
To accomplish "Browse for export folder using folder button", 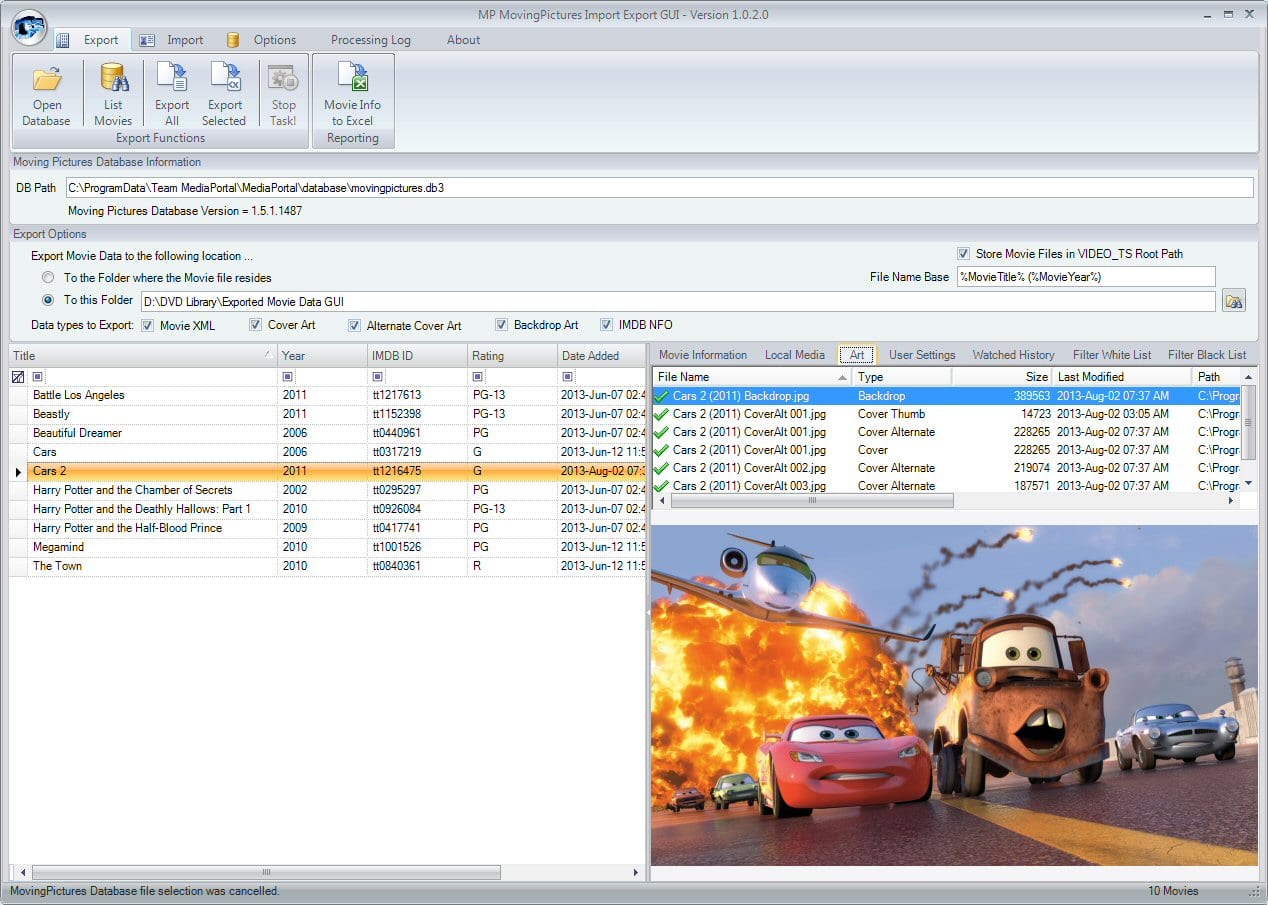I will click(1234, 301).
